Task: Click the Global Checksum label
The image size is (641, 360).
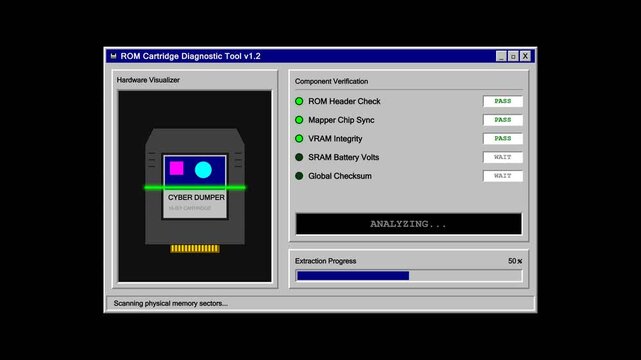Action: tap(340, 176)
